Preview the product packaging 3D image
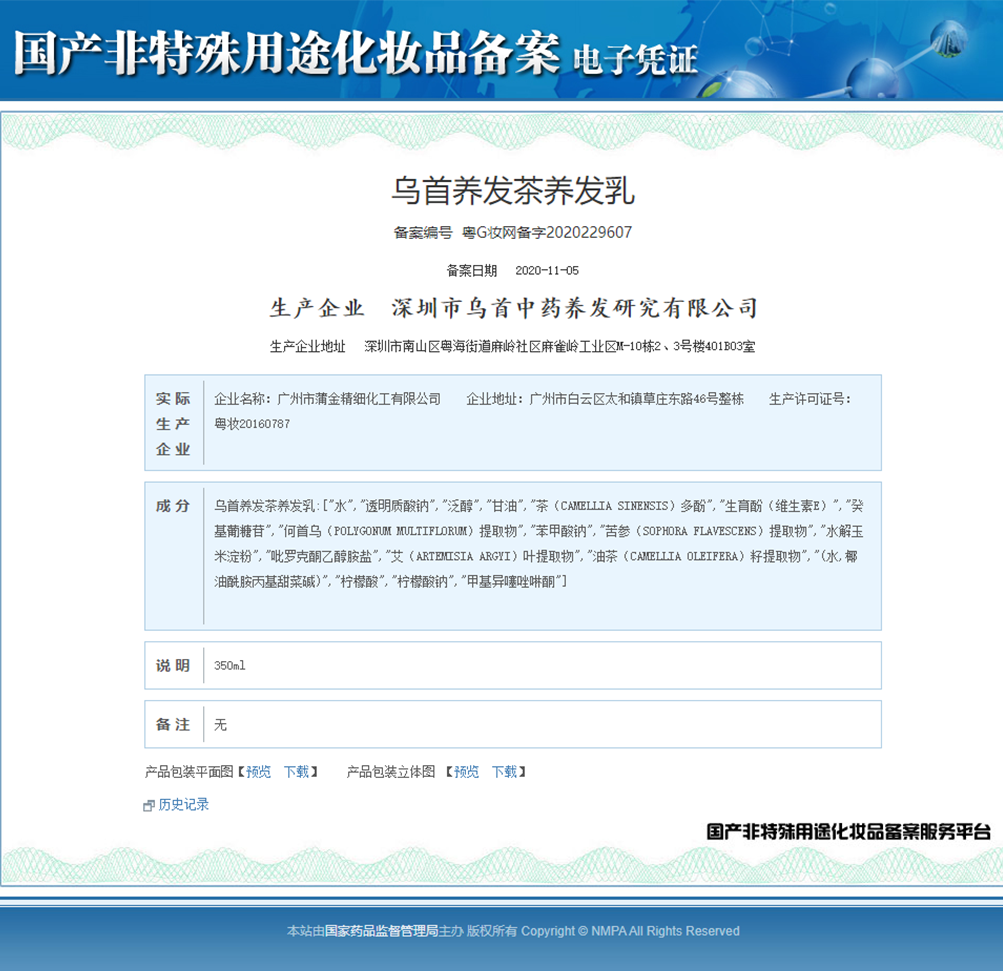The height and width of the screenshot is (971, 1003). click(466, 772)
